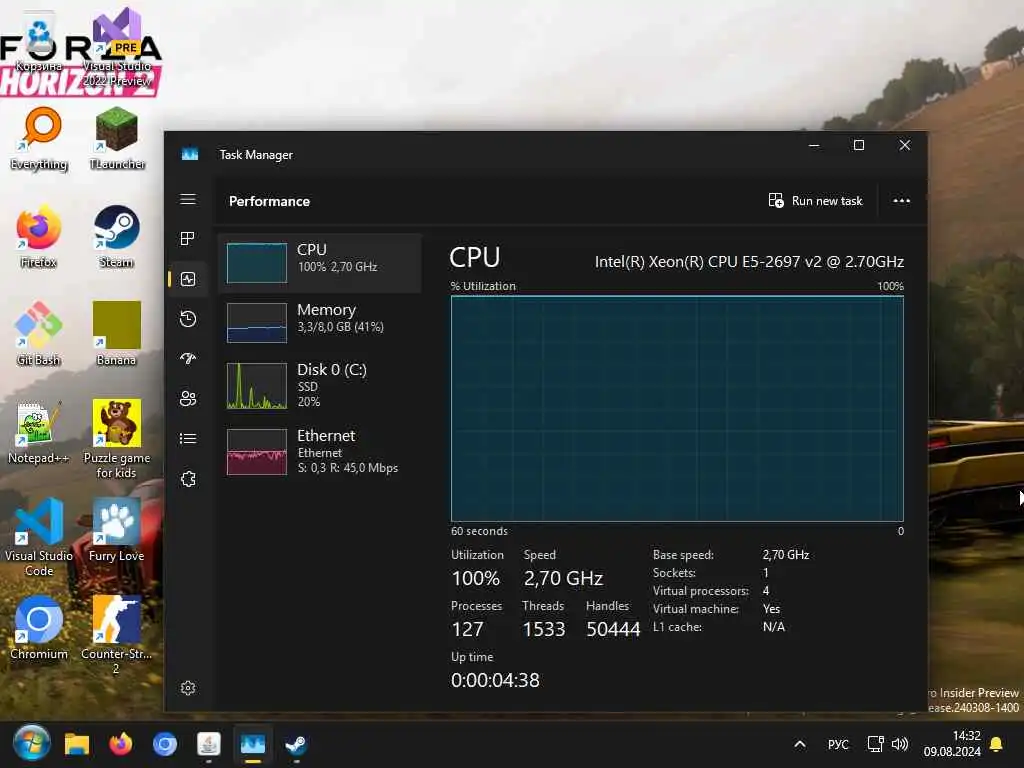Viewport: 1024px width, 768px height.
Task: Open App history sidebar icon
Action: (x=188, y=319)
